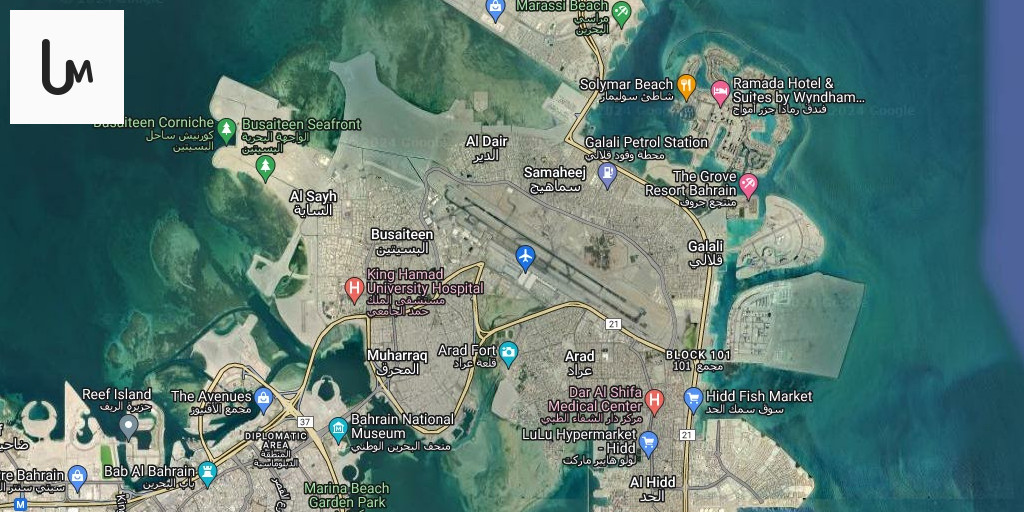Select the Reef Island location pin
The width and height of the screenshot is (1024, 512).
click(129, 426)
